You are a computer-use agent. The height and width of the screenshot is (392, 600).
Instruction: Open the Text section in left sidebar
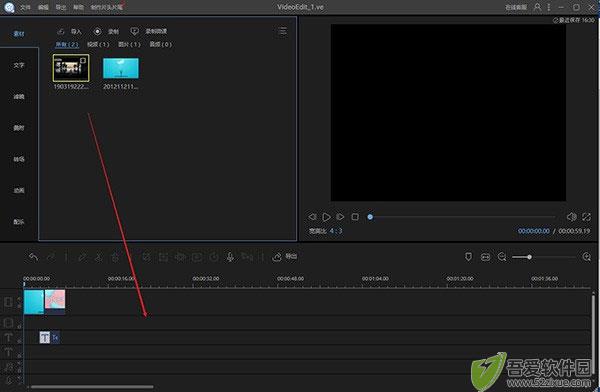[x=19, y=65]
